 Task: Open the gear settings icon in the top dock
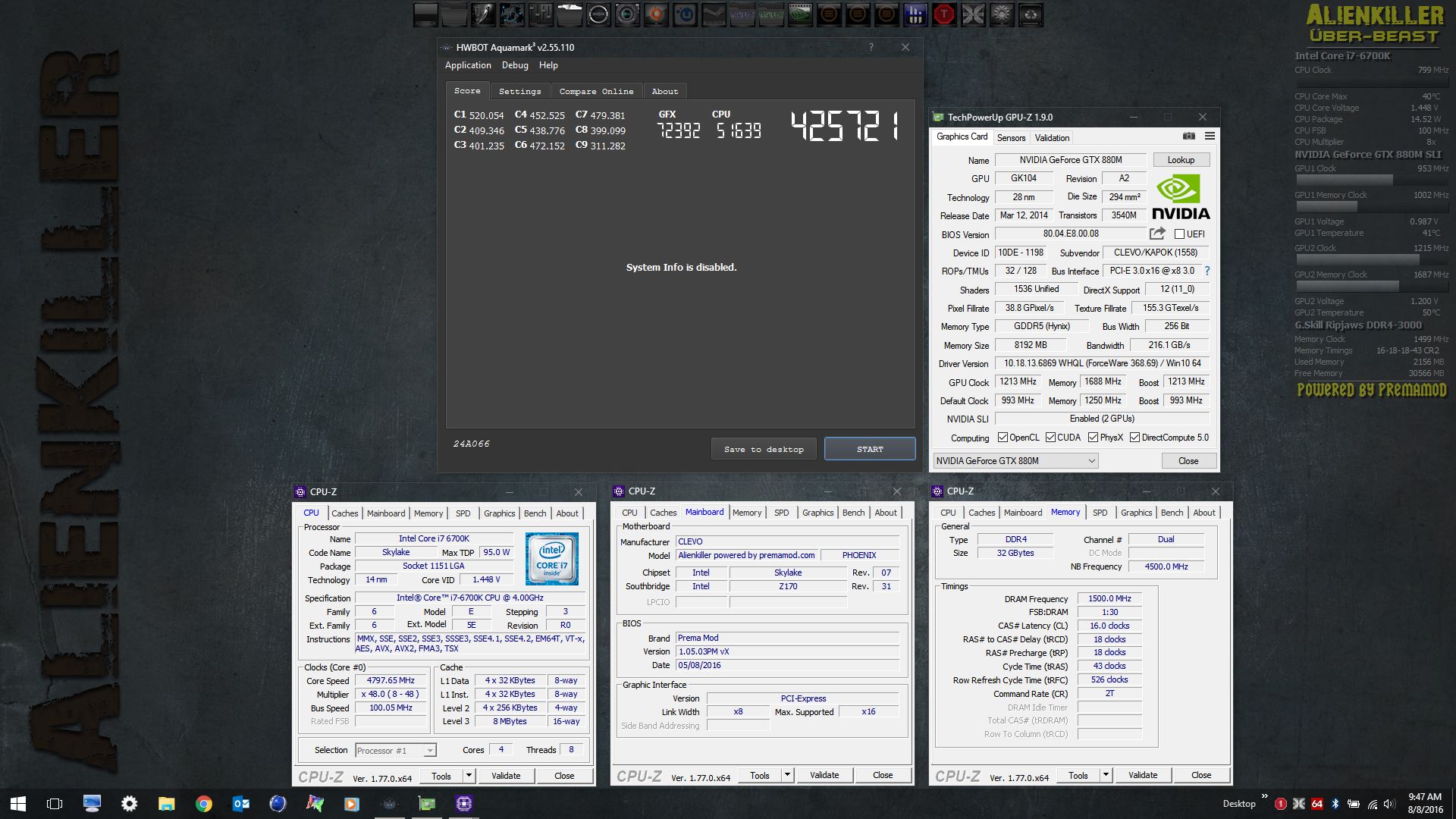pyautogui.click(x=1002, y=14)
